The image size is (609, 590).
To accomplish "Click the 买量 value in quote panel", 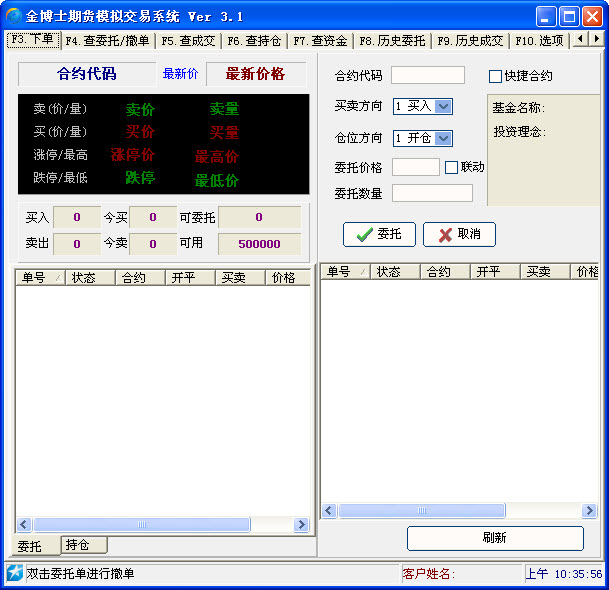I will point(224,132).
